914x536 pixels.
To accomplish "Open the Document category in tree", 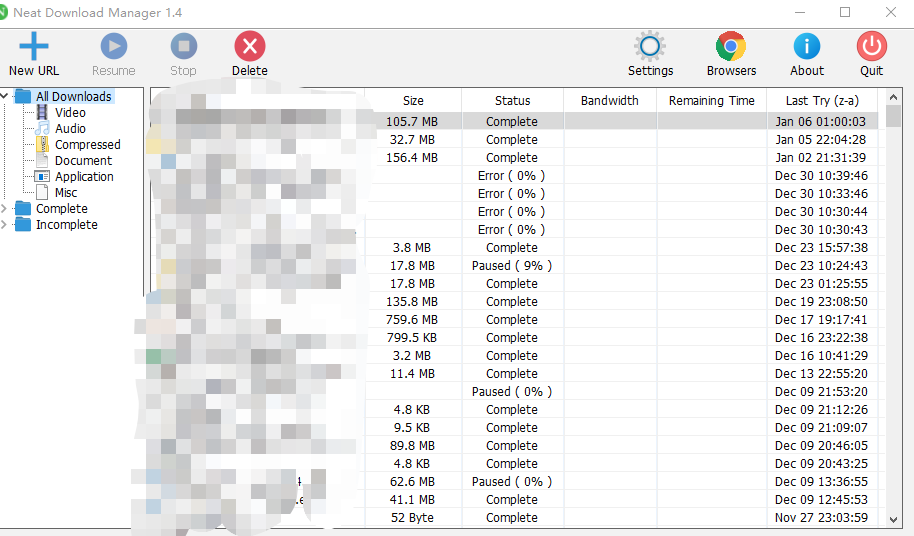I will click(83, 161).
